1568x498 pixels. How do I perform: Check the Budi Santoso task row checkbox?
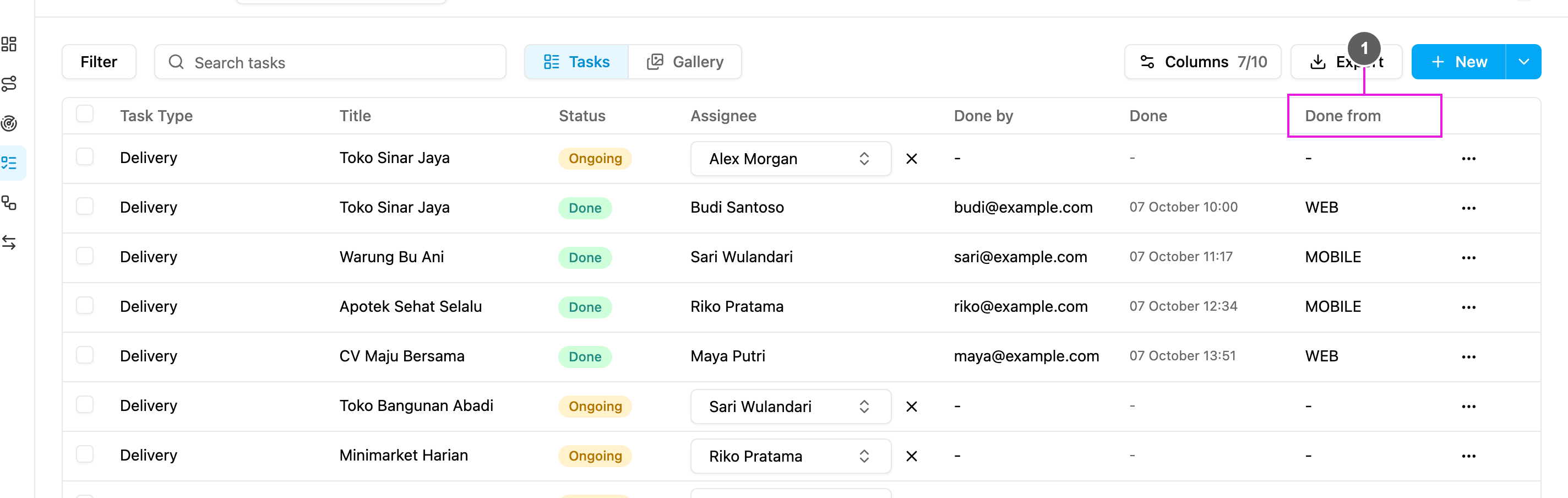coord(85,206)
